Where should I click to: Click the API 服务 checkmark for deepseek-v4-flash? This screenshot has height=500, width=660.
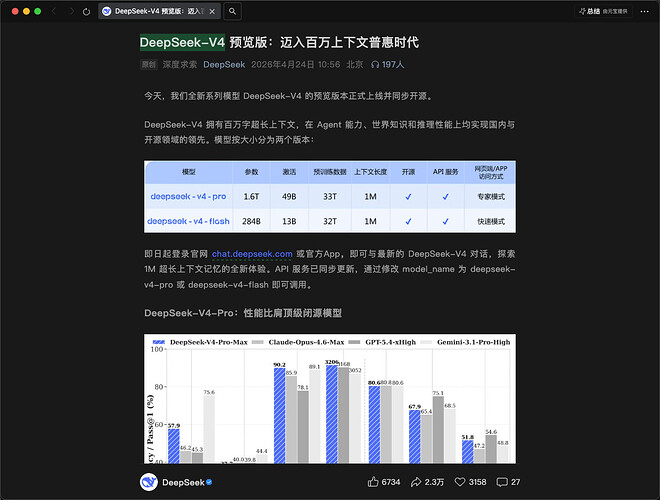[x=445, y=221]
